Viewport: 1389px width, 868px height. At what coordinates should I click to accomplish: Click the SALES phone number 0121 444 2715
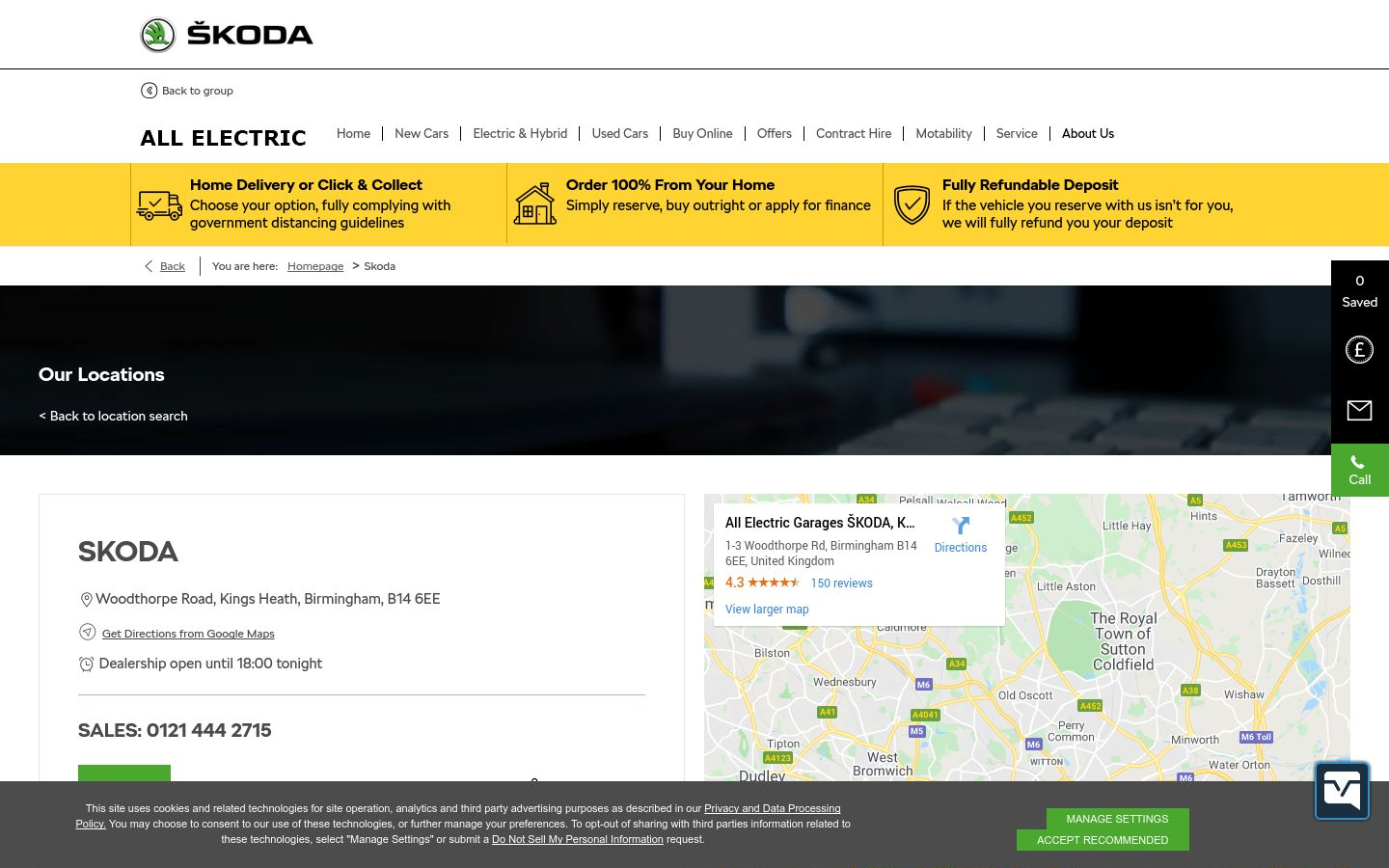[x=208, y=730]
